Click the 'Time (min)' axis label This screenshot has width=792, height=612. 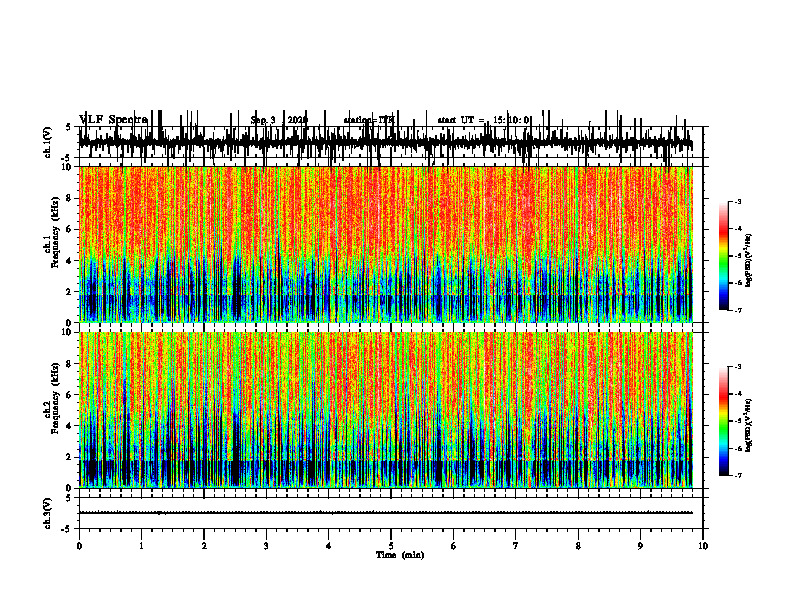[x=400, y=555]
